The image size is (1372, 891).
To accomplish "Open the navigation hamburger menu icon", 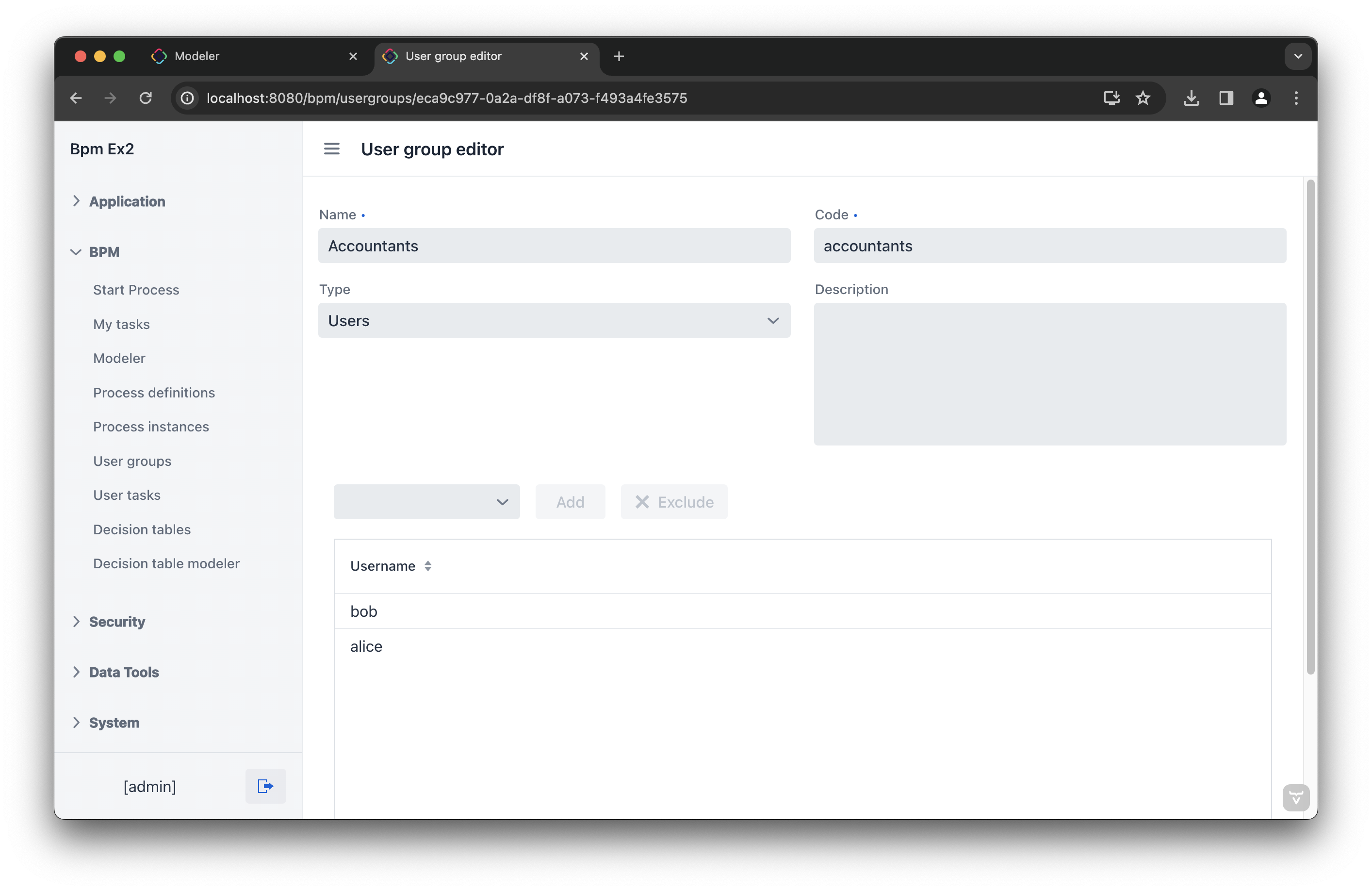I will coord(331,148).
